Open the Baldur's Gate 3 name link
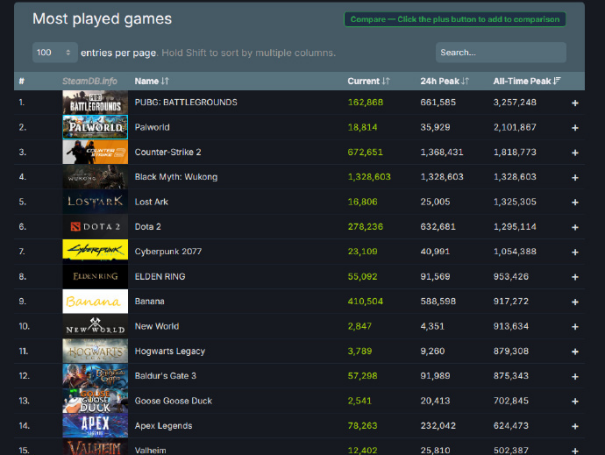The width and height of the screenshot is (605, 455). point(165,376)
